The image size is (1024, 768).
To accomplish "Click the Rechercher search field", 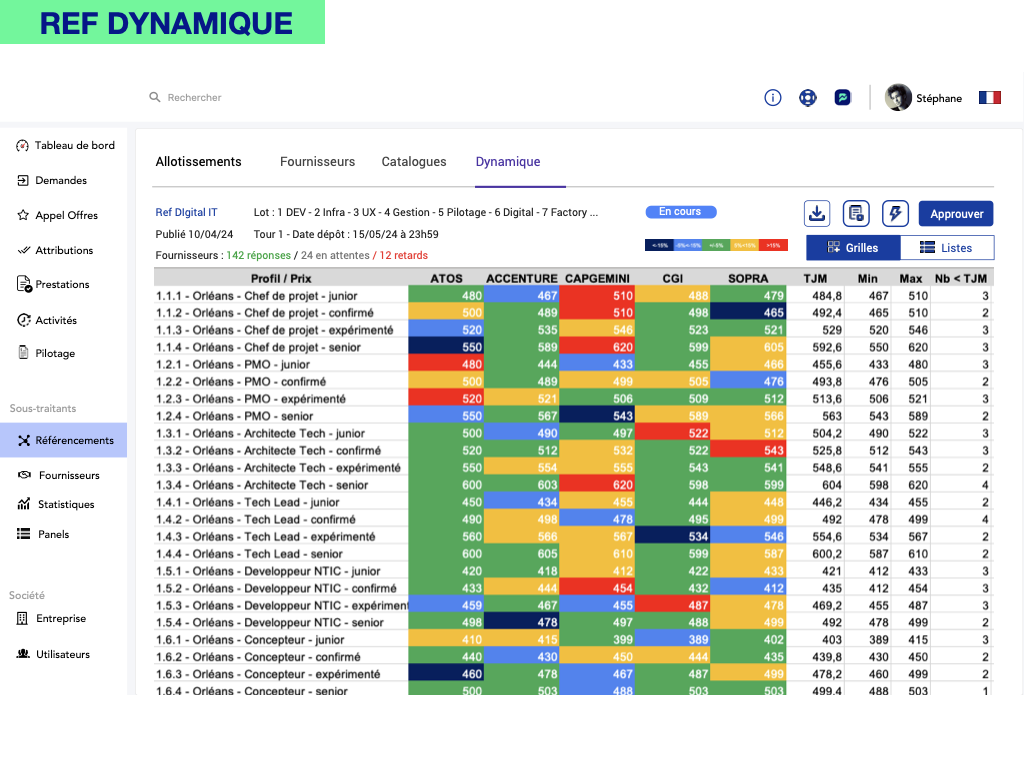I will (x=195, y=97).
